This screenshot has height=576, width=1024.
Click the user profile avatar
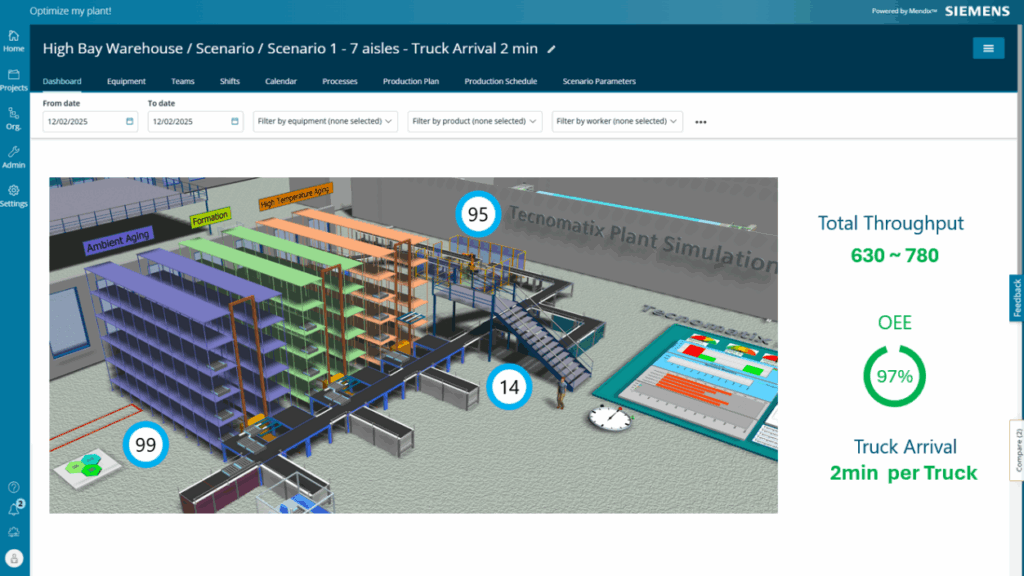(14, 558)
